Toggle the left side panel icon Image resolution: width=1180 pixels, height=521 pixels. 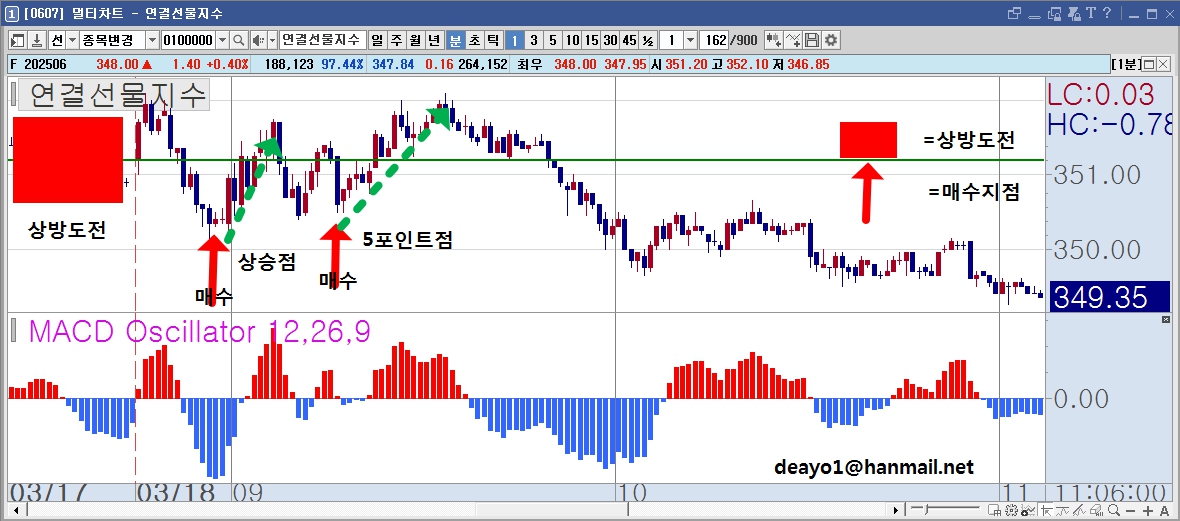click(x=17, y=40)
